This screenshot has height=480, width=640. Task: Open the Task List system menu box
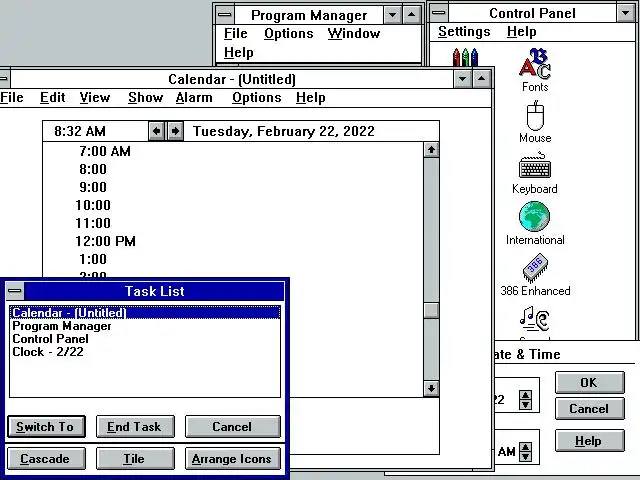click(15, 291)
